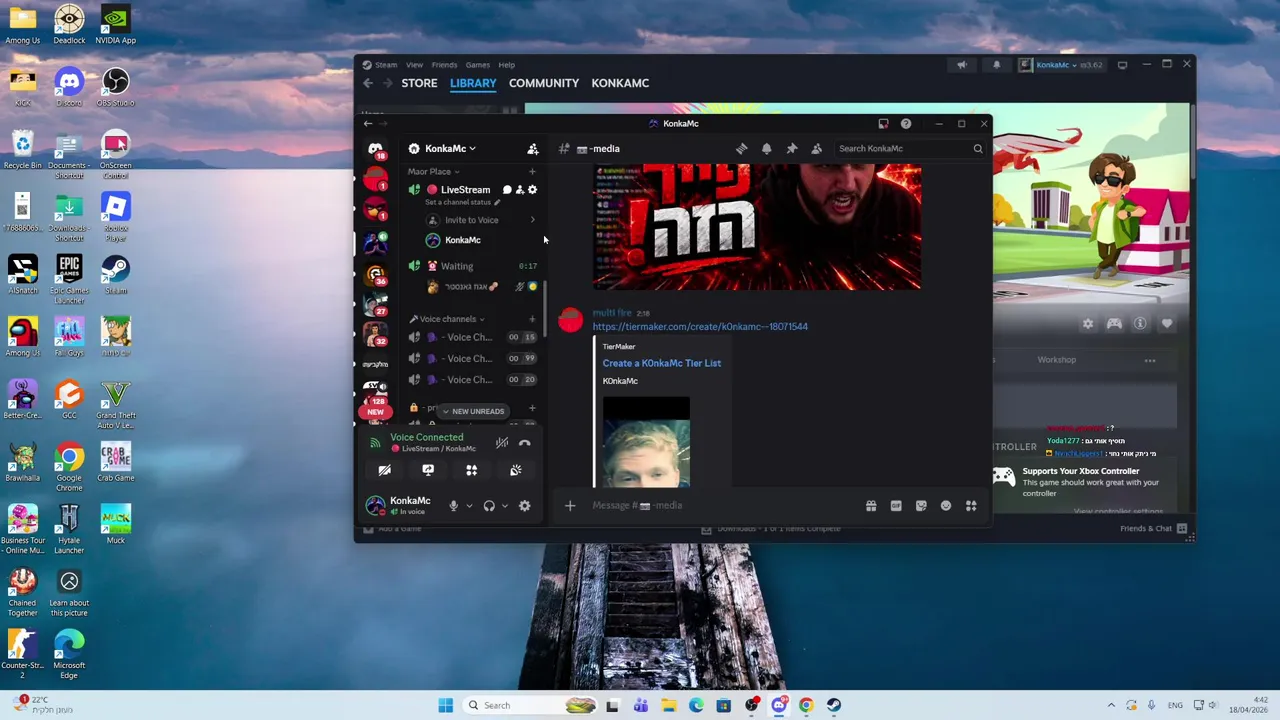1280x720 pixels.
Task: Open the red Hebrew thumbnail image in chat
Action: (757, 228)
